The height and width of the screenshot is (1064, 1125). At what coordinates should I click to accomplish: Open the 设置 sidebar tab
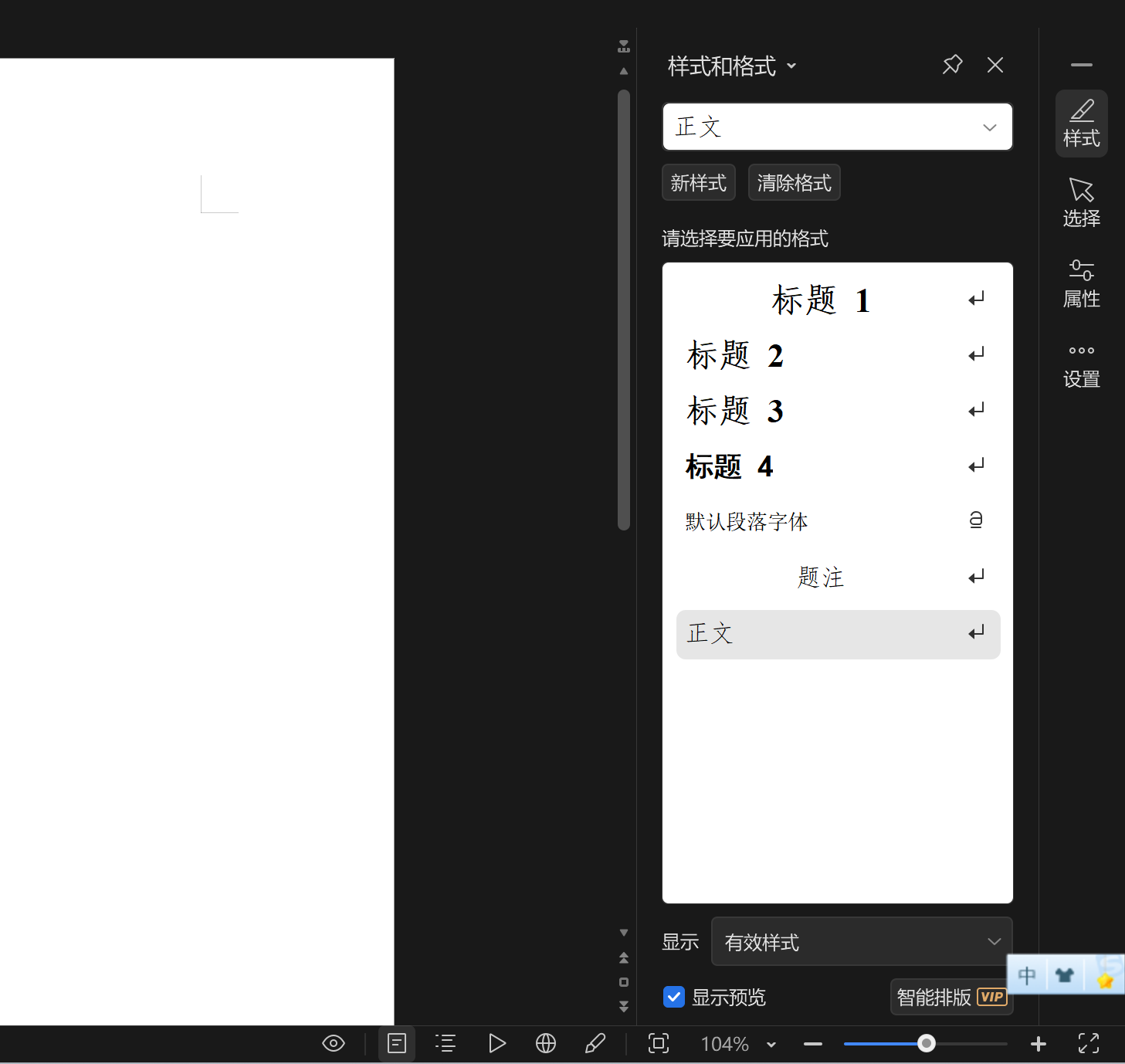click(1082, 365)
